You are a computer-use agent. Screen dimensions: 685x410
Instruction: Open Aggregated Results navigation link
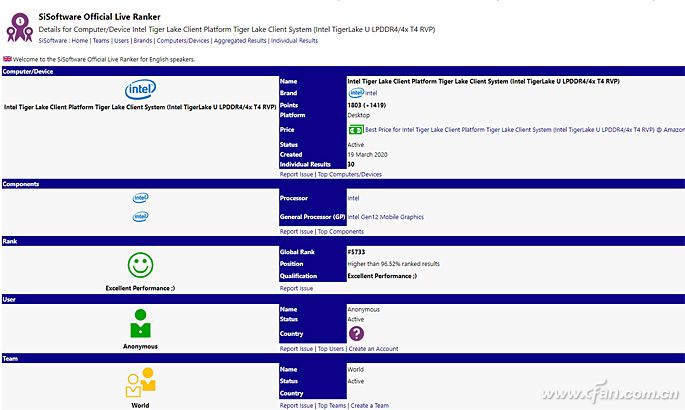click(x=240, y=41)
